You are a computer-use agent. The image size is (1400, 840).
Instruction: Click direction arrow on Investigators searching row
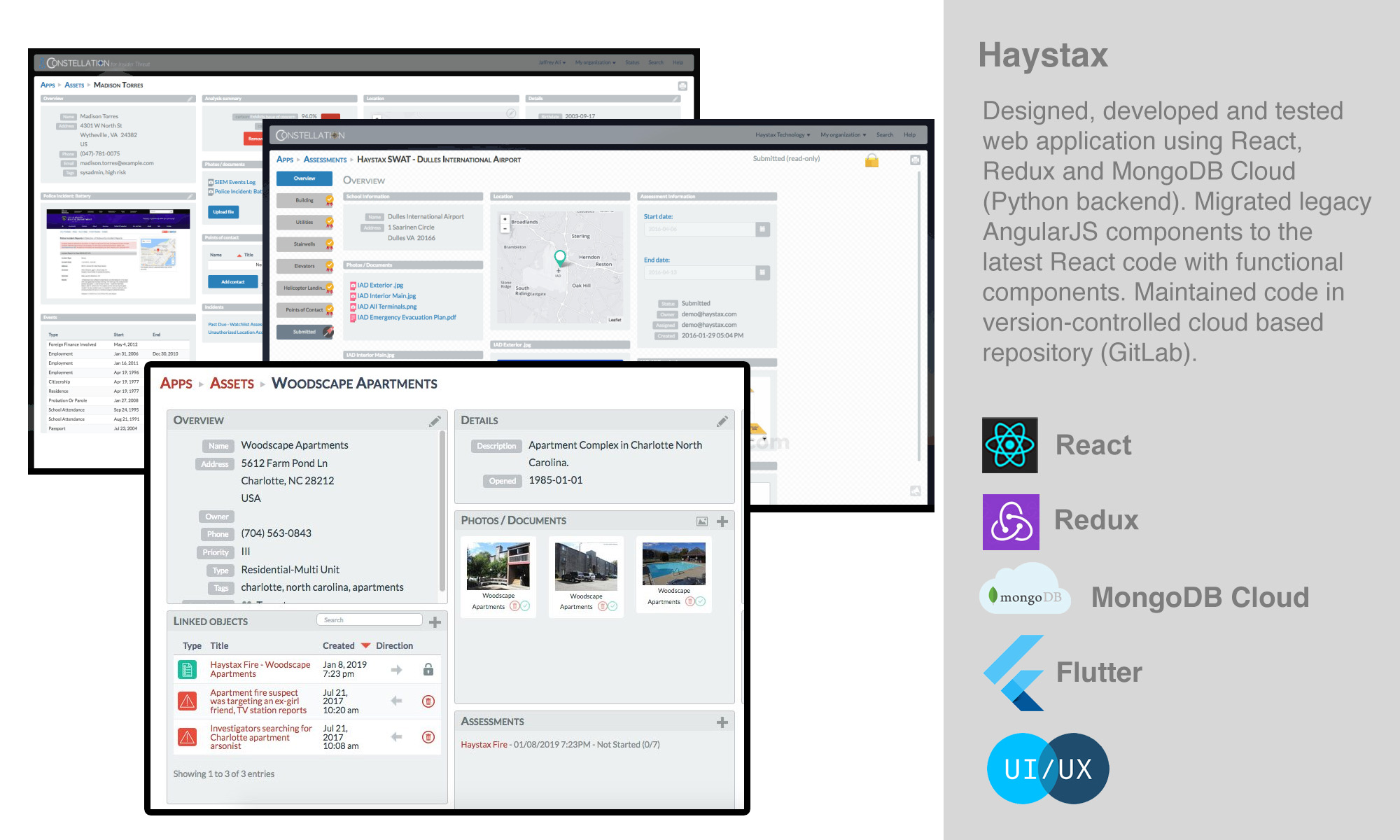pos(396,736)
